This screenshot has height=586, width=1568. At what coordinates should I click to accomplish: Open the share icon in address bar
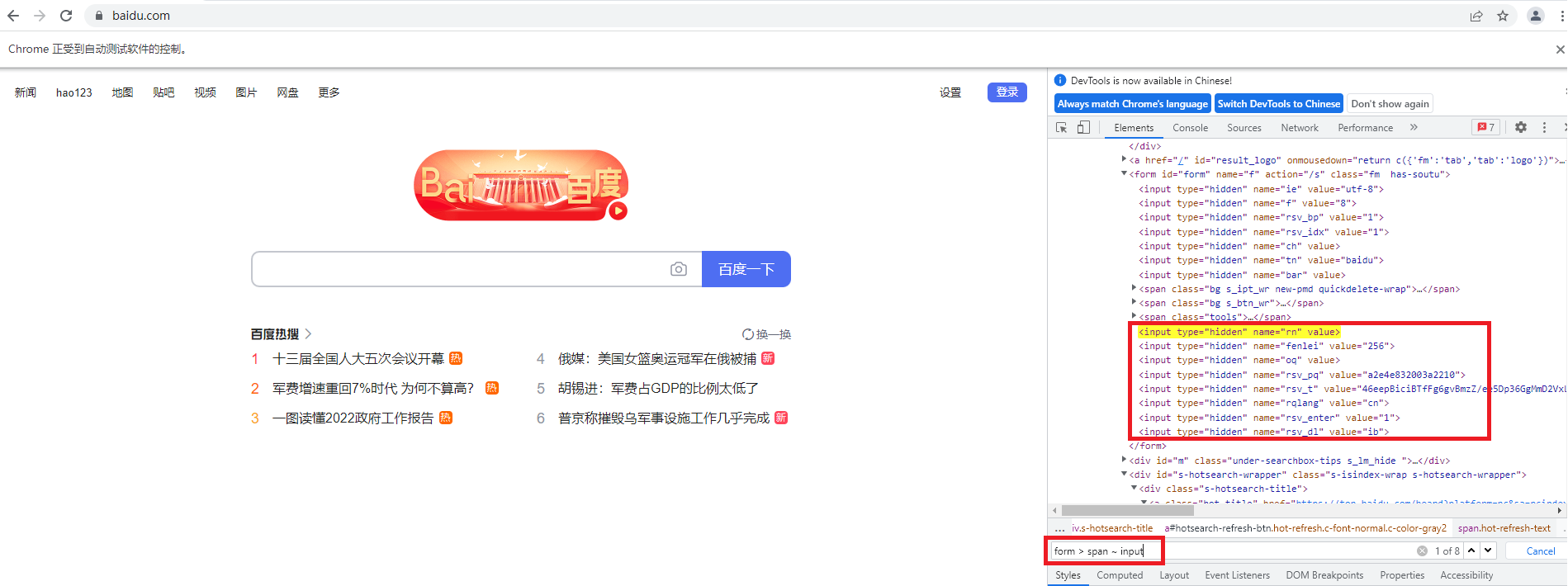(x=1476, y=16)
